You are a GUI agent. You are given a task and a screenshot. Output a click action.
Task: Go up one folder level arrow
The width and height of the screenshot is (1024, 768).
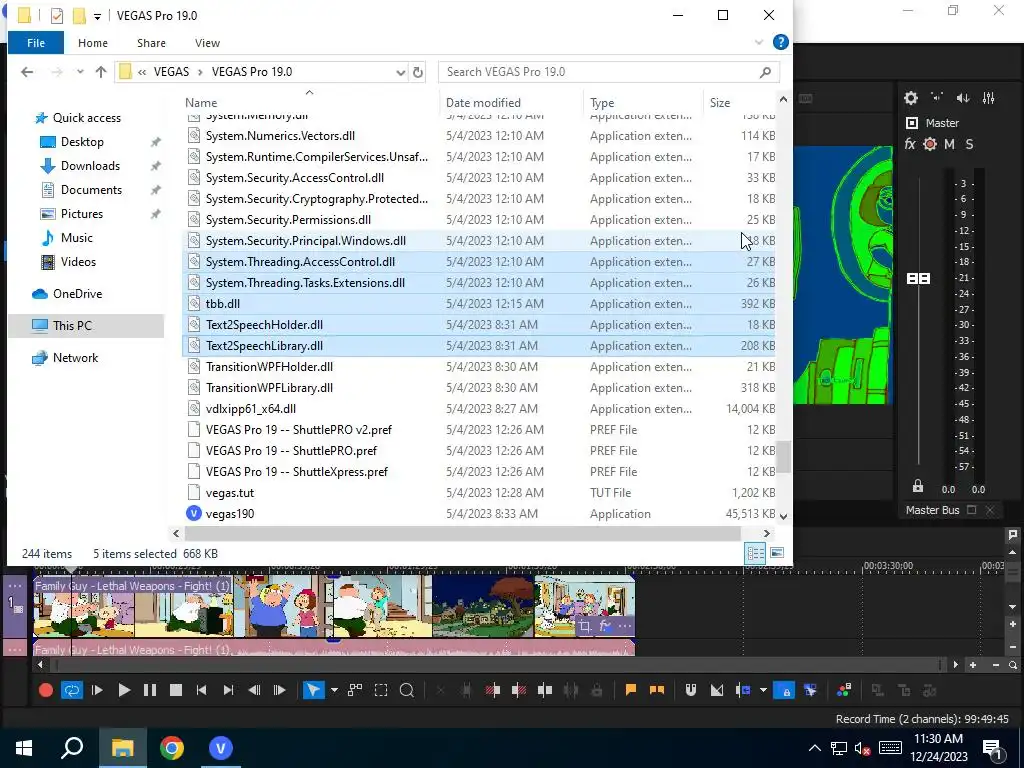pos(101,72)
